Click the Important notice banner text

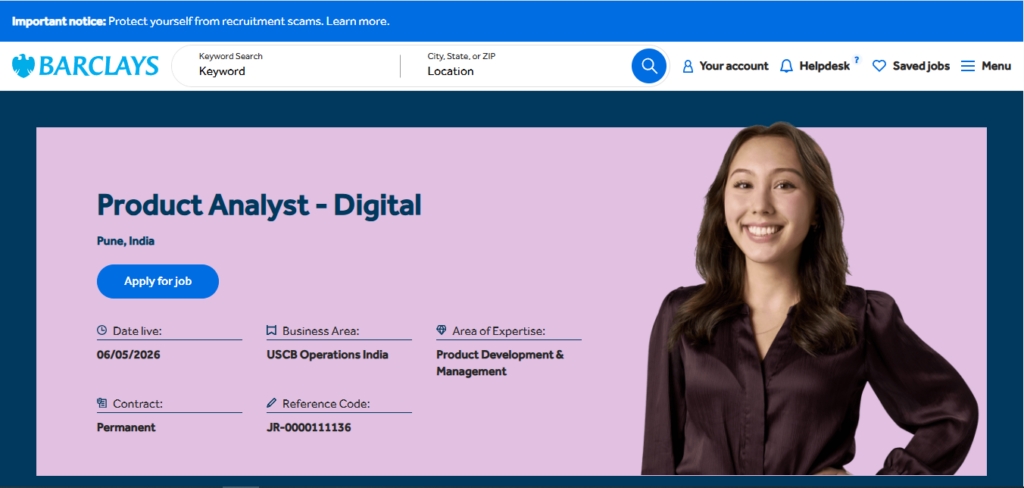[x=200, y=21]
